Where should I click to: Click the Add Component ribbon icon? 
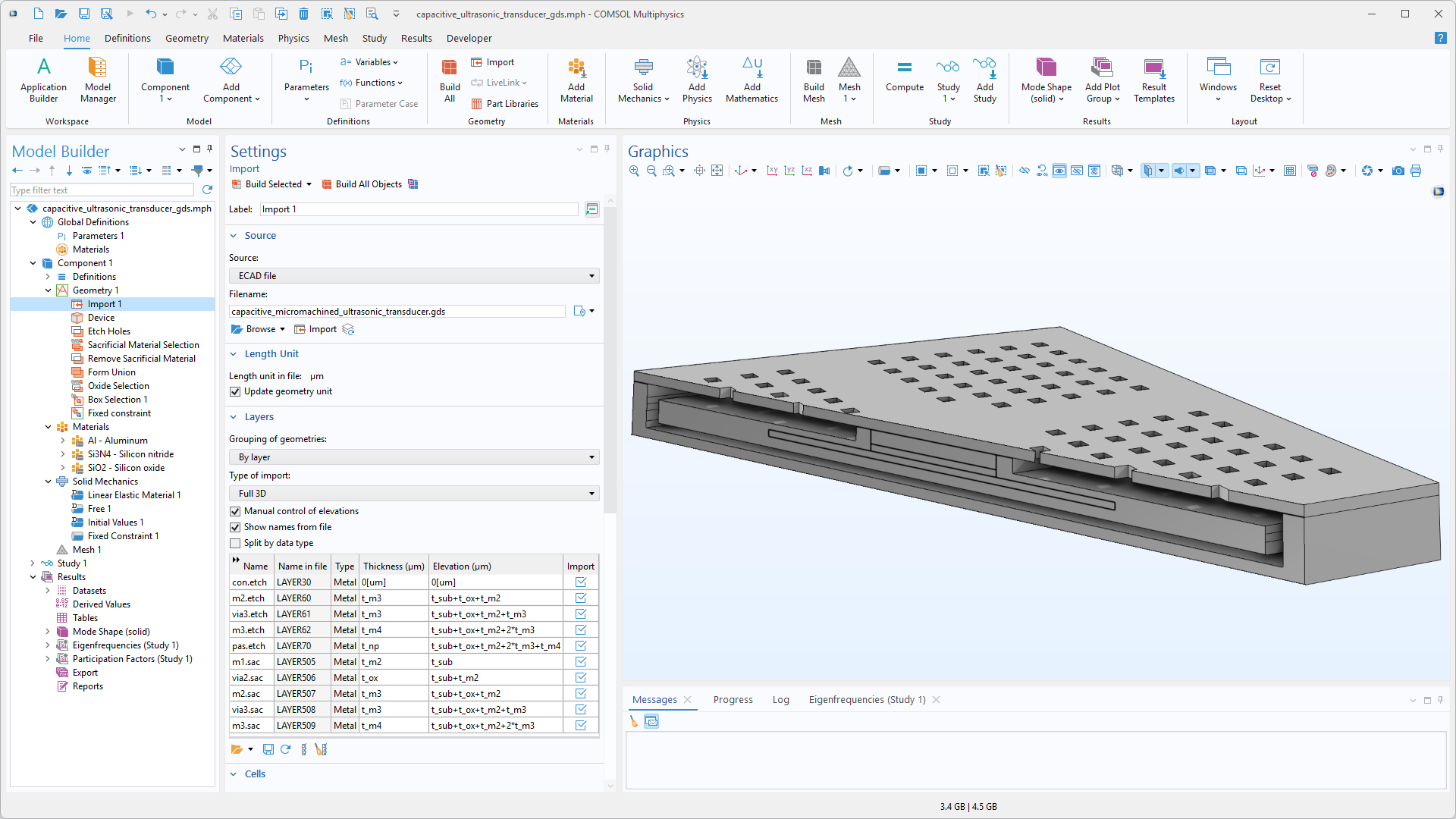(x=231, y=80)
